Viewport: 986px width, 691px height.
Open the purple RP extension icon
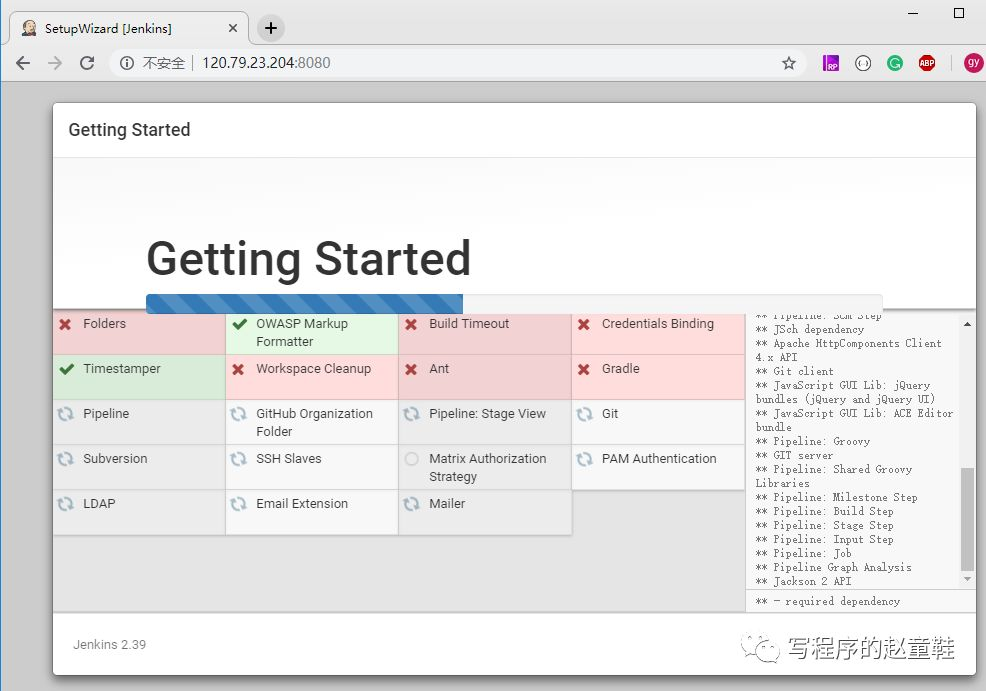click(x=831, y=63)
